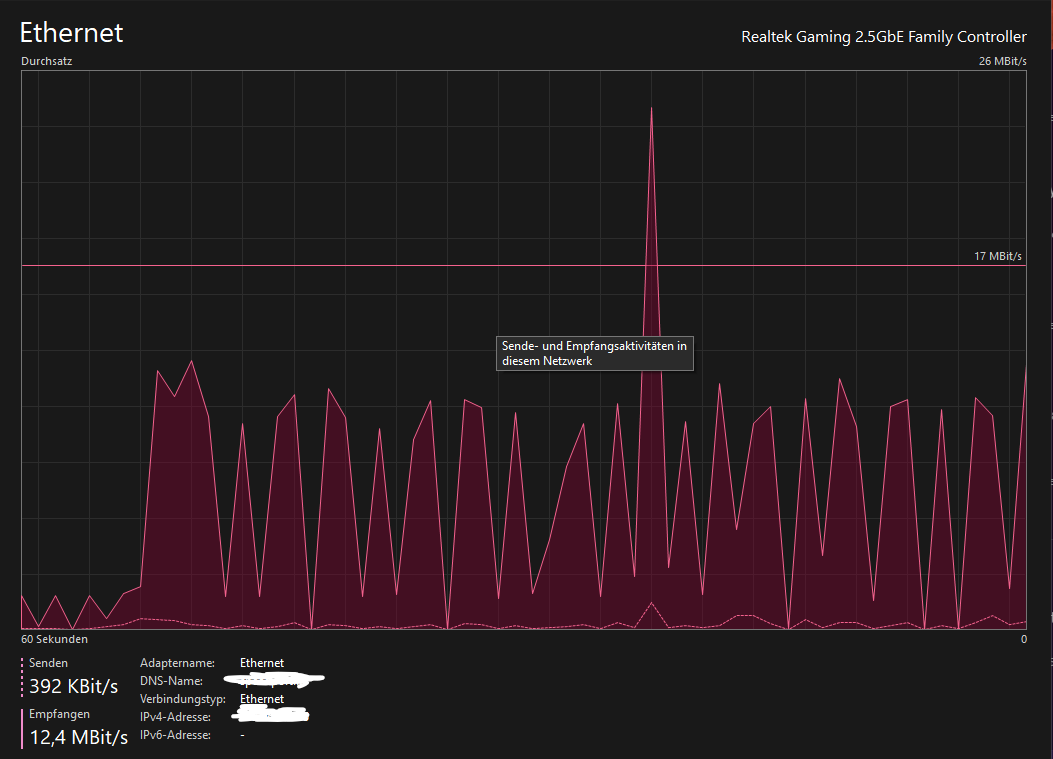Click the 17 MBit/s marker label
Screen dimensions: 1053x759
point(998,256)
